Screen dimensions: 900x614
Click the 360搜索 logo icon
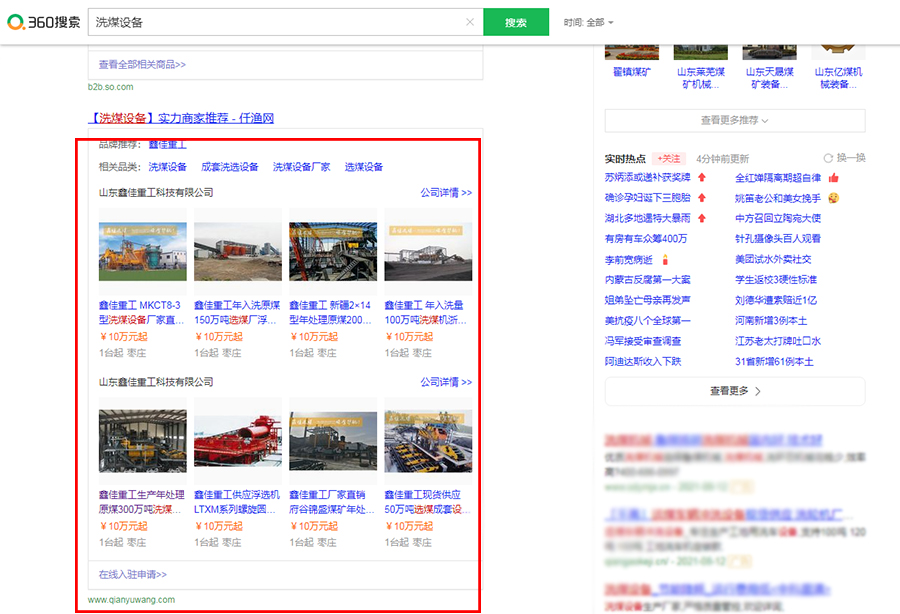(x=15, y=22)
